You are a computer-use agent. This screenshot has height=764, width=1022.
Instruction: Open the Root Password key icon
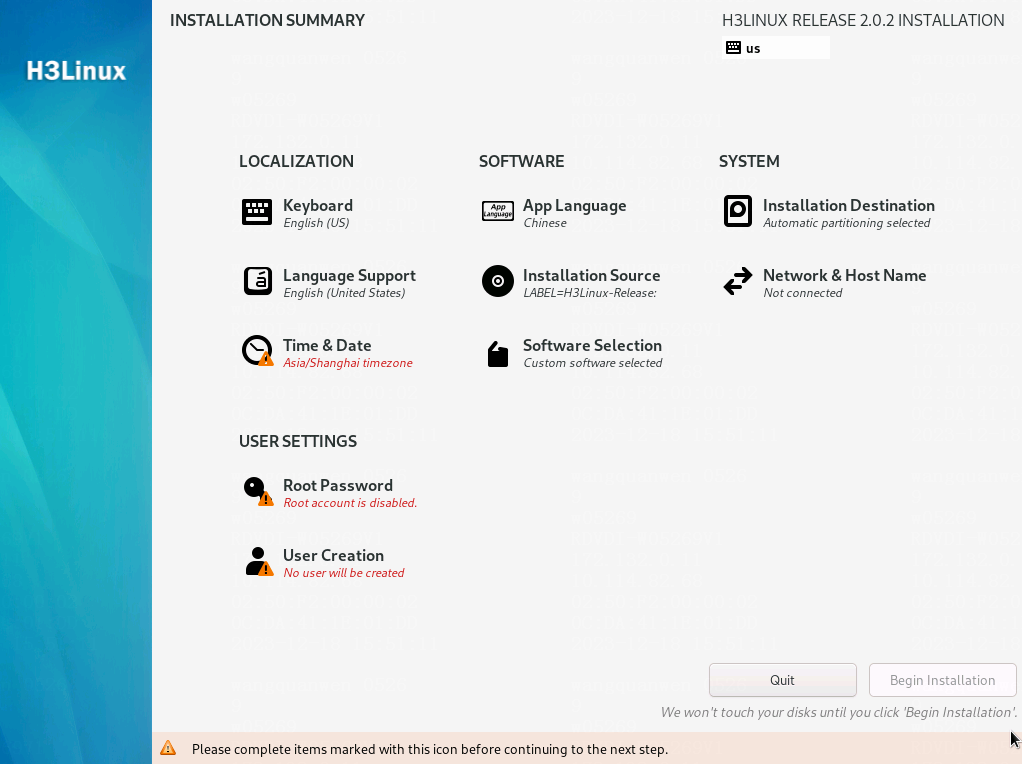click(258, 492)
